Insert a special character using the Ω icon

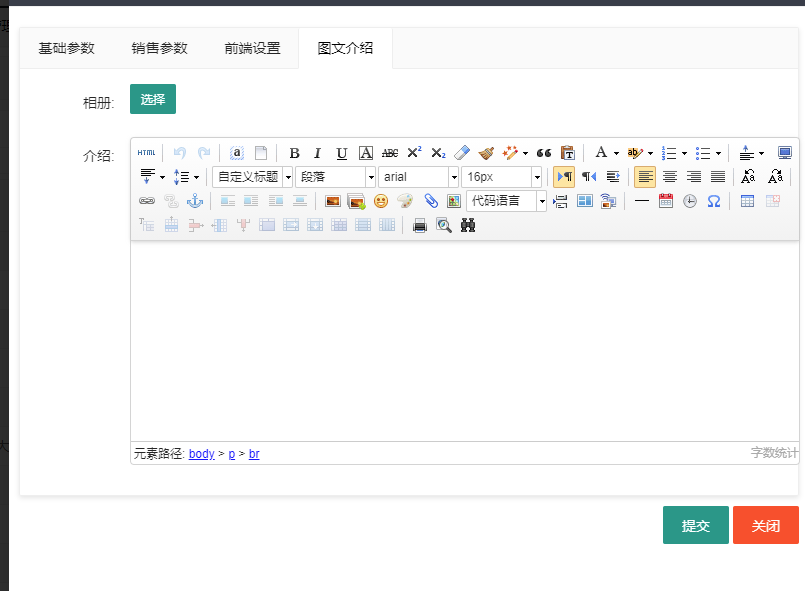(712, 200)
